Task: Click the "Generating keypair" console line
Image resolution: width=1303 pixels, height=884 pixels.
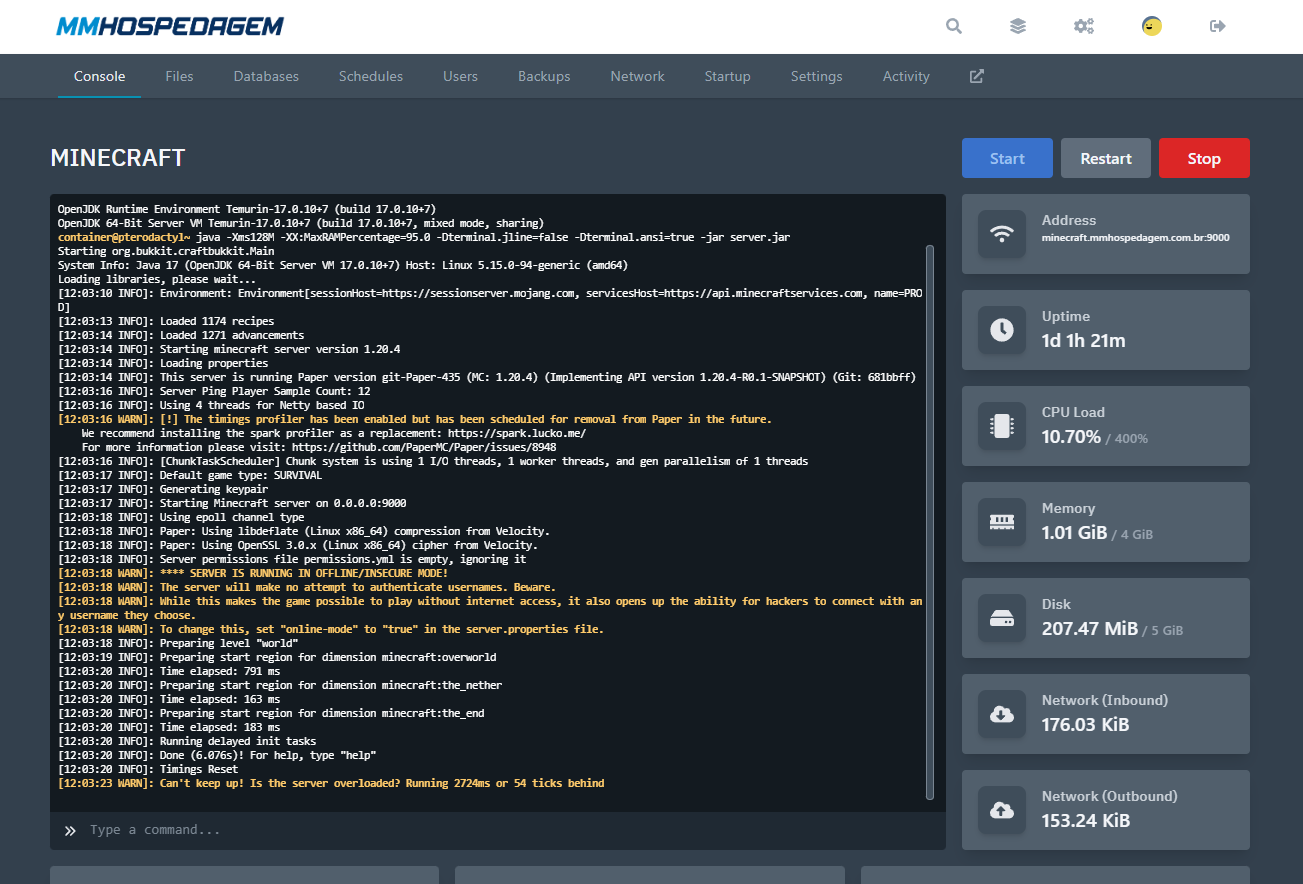Action: pos(163,489)
